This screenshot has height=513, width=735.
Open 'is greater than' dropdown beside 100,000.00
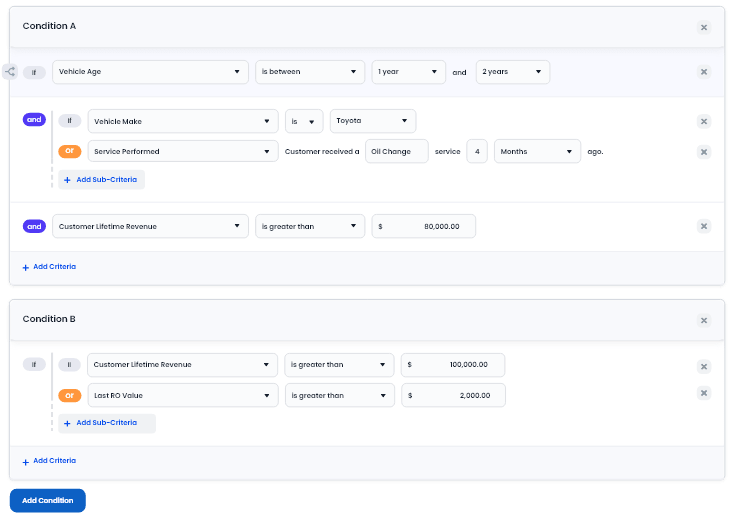click(x=339, y=365)
